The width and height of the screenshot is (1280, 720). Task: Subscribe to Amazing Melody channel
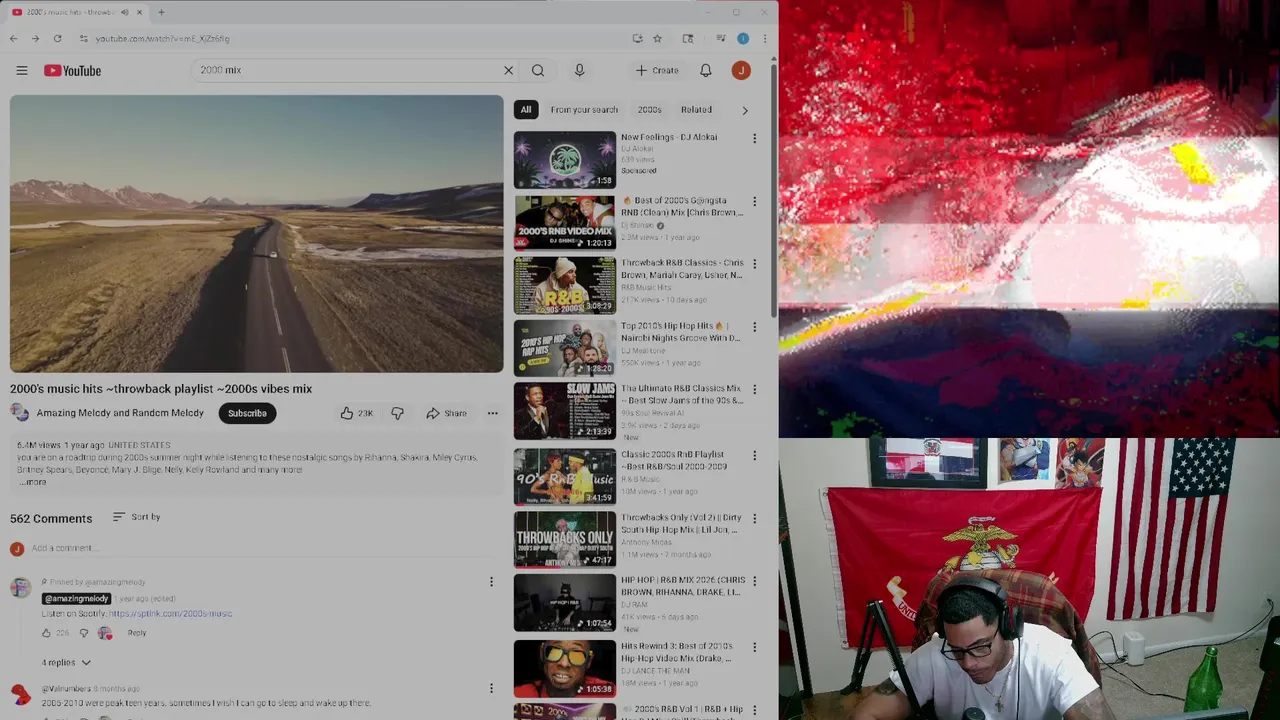point(247,413)
